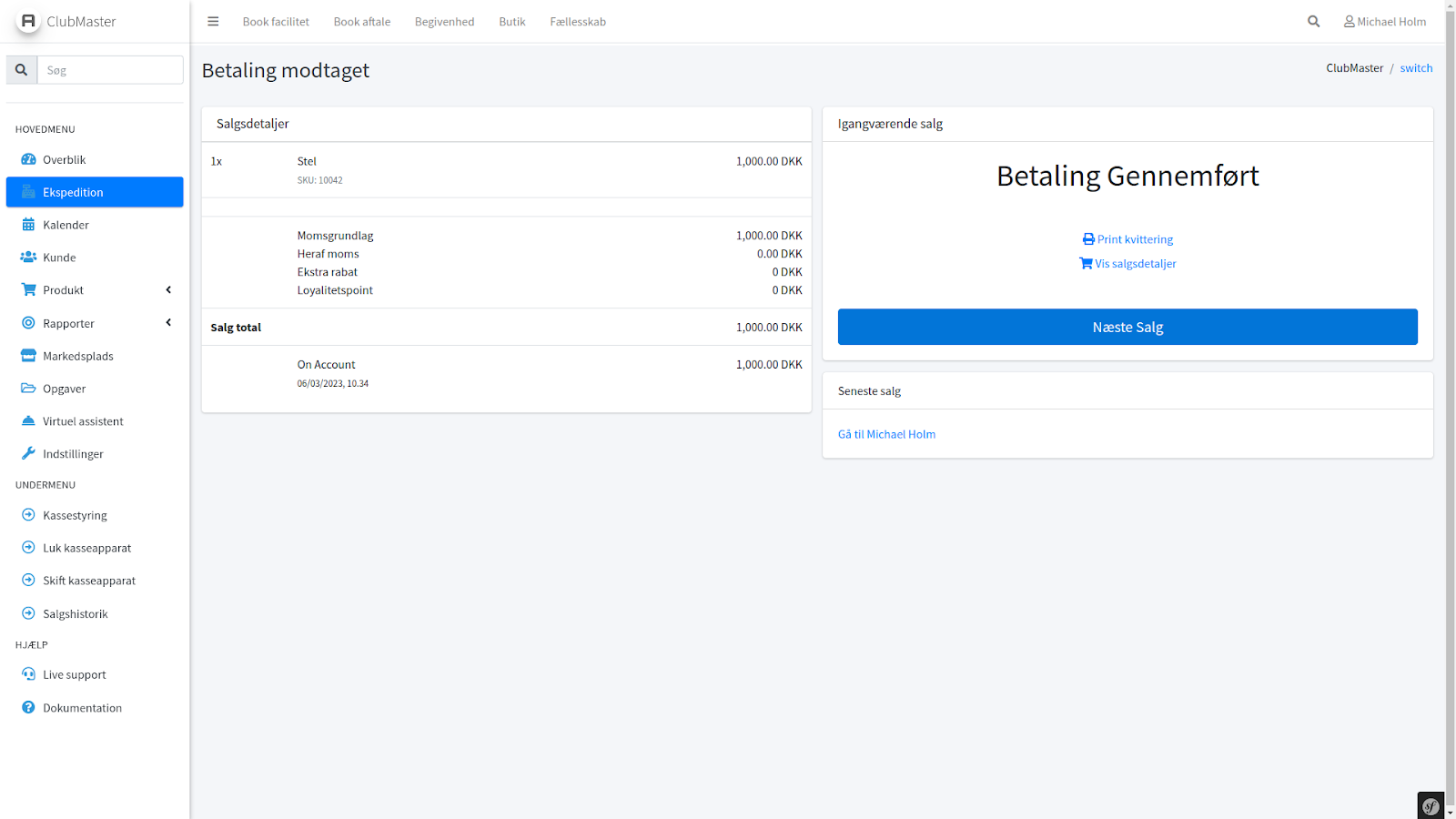Follow the Gå til Michael Holm link
Image resolution: width=1456 pixels, height=819 pixels.
(886, 434)
